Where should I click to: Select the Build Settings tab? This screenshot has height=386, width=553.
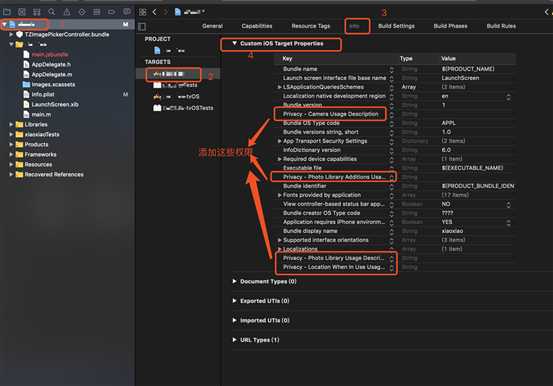pos(396,26)
